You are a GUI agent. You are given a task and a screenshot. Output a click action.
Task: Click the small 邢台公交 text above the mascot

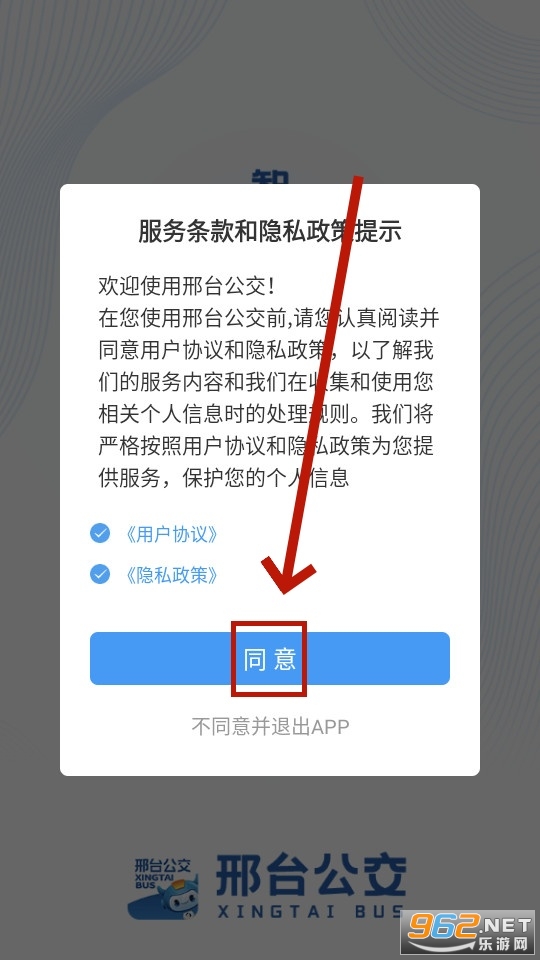162,865
